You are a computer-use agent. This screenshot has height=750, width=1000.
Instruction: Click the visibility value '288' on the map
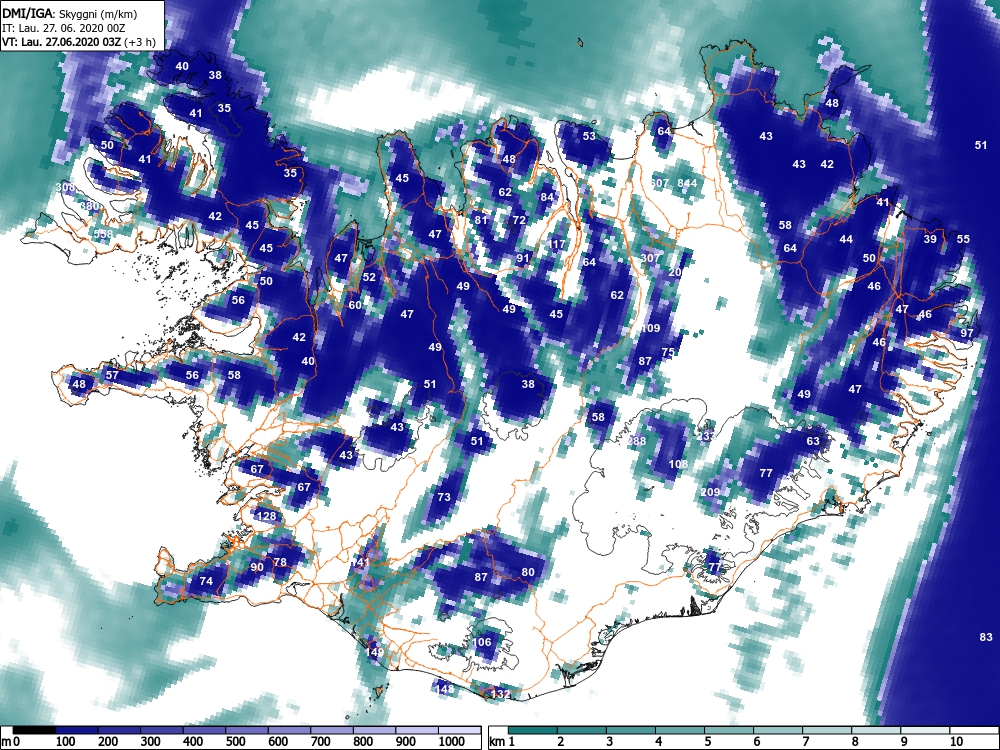coord(636,441)
